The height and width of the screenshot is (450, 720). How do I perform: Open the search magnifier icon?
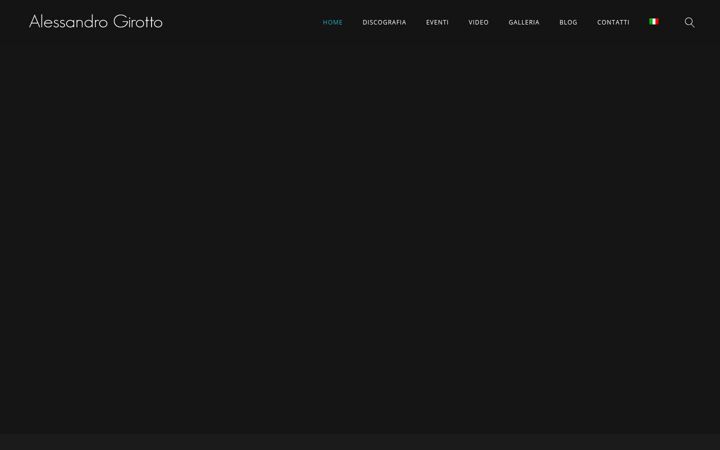[689, 22]
